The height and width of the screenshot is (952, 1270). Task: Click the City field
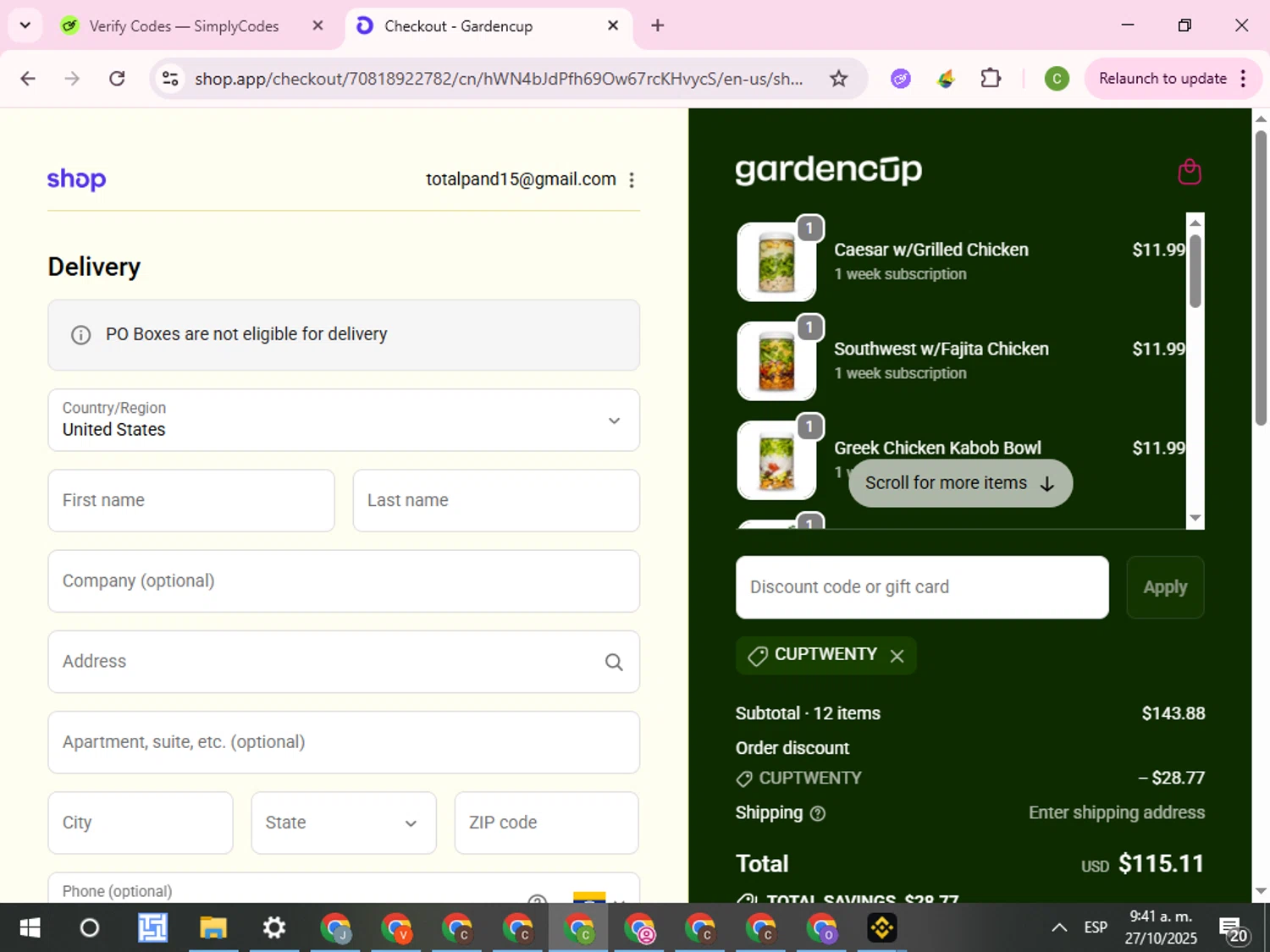tap(141, 823)
